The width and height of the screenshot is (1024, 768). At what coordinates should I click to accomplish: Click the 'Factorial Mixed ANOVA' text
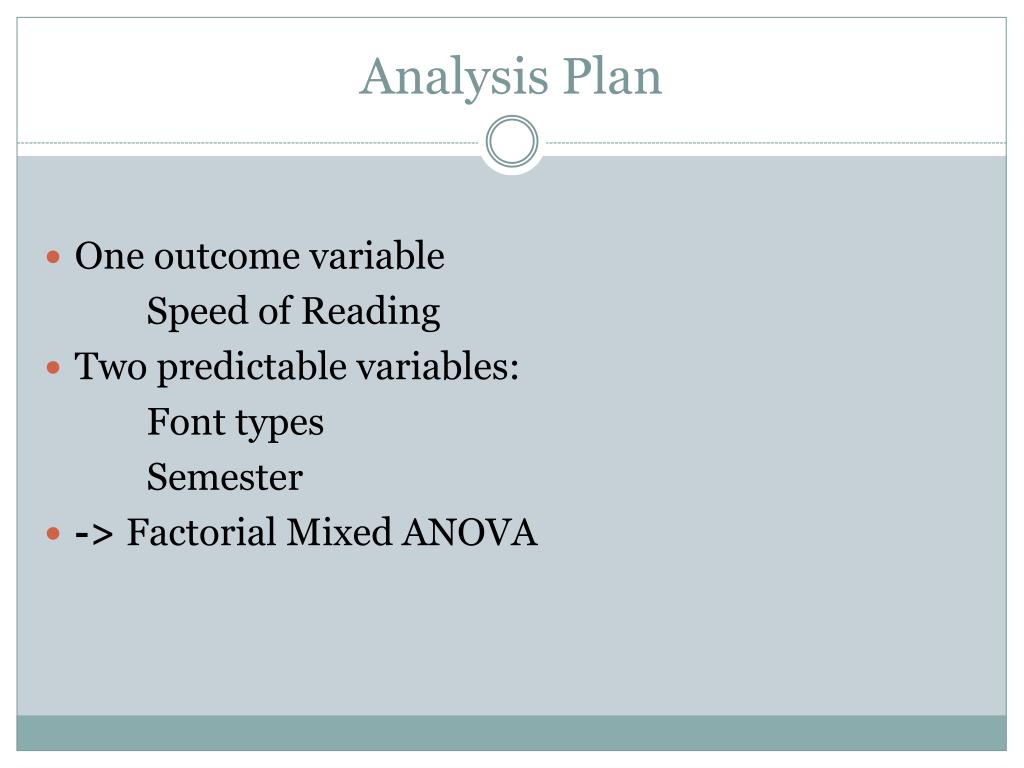click(x=332, y=532)
